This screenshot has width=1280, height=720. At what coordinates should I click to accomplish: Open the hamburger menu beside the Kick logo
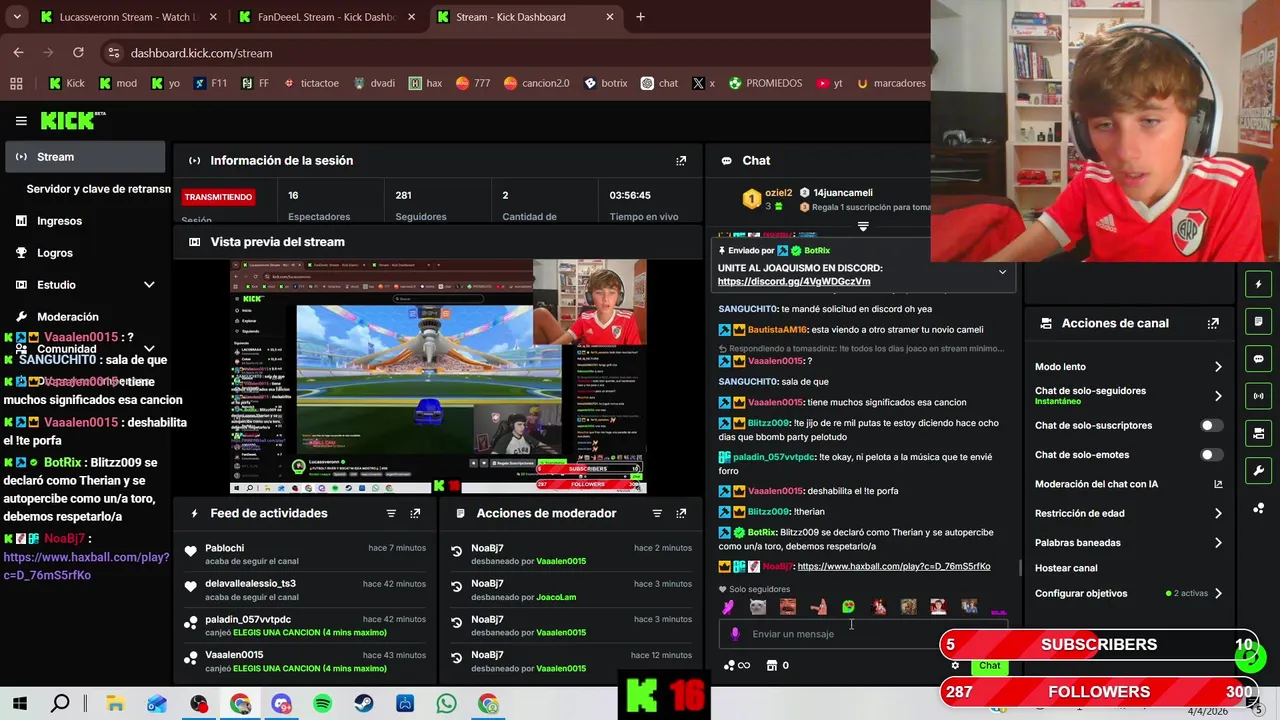21,121
